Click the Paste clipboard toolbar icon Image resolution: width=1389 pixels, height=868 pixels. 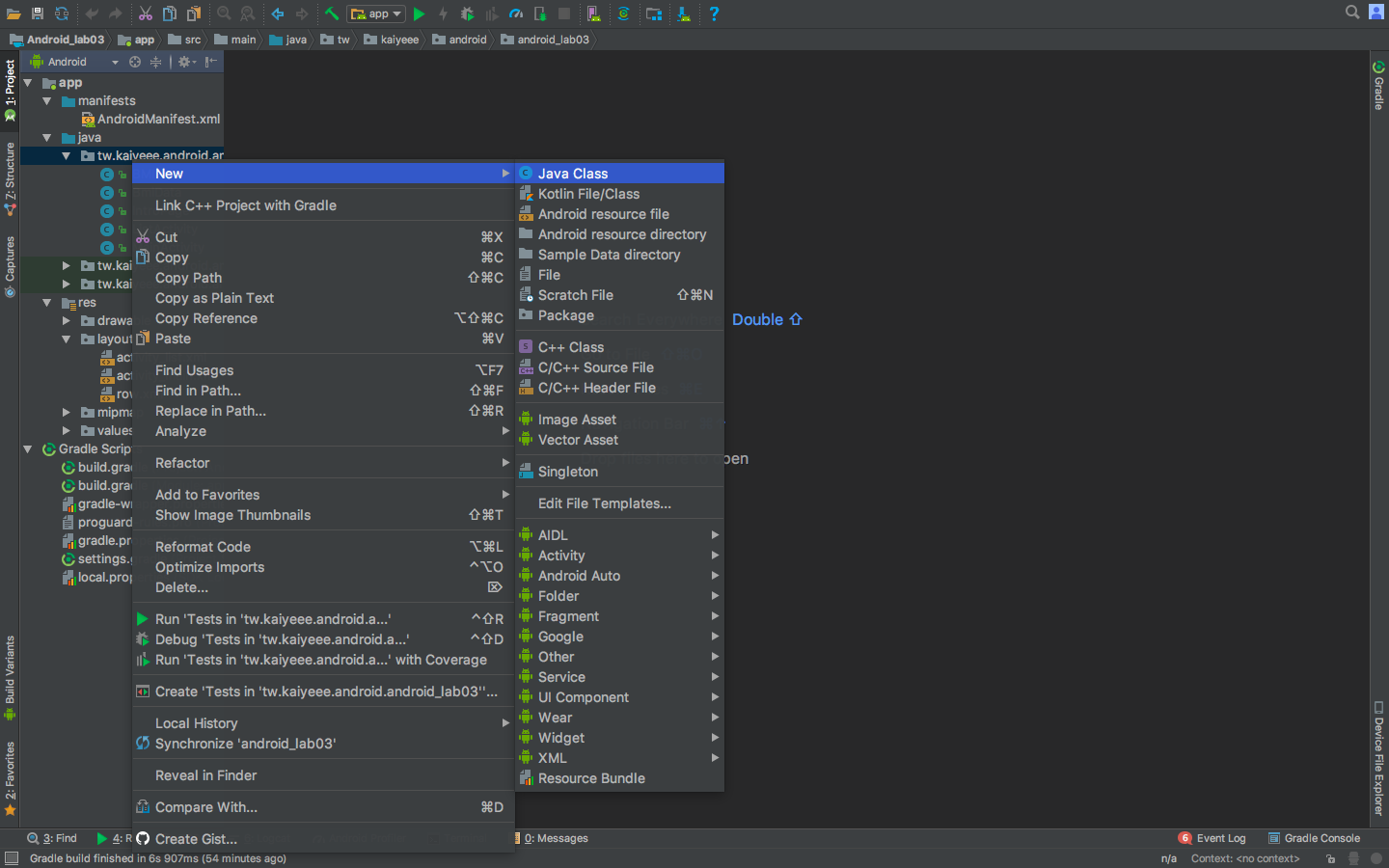click(194, 14)
